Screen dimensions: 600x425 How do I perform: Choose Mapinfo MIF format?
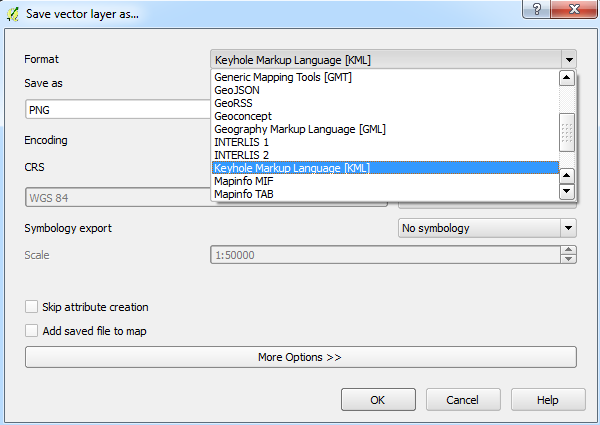385,181
